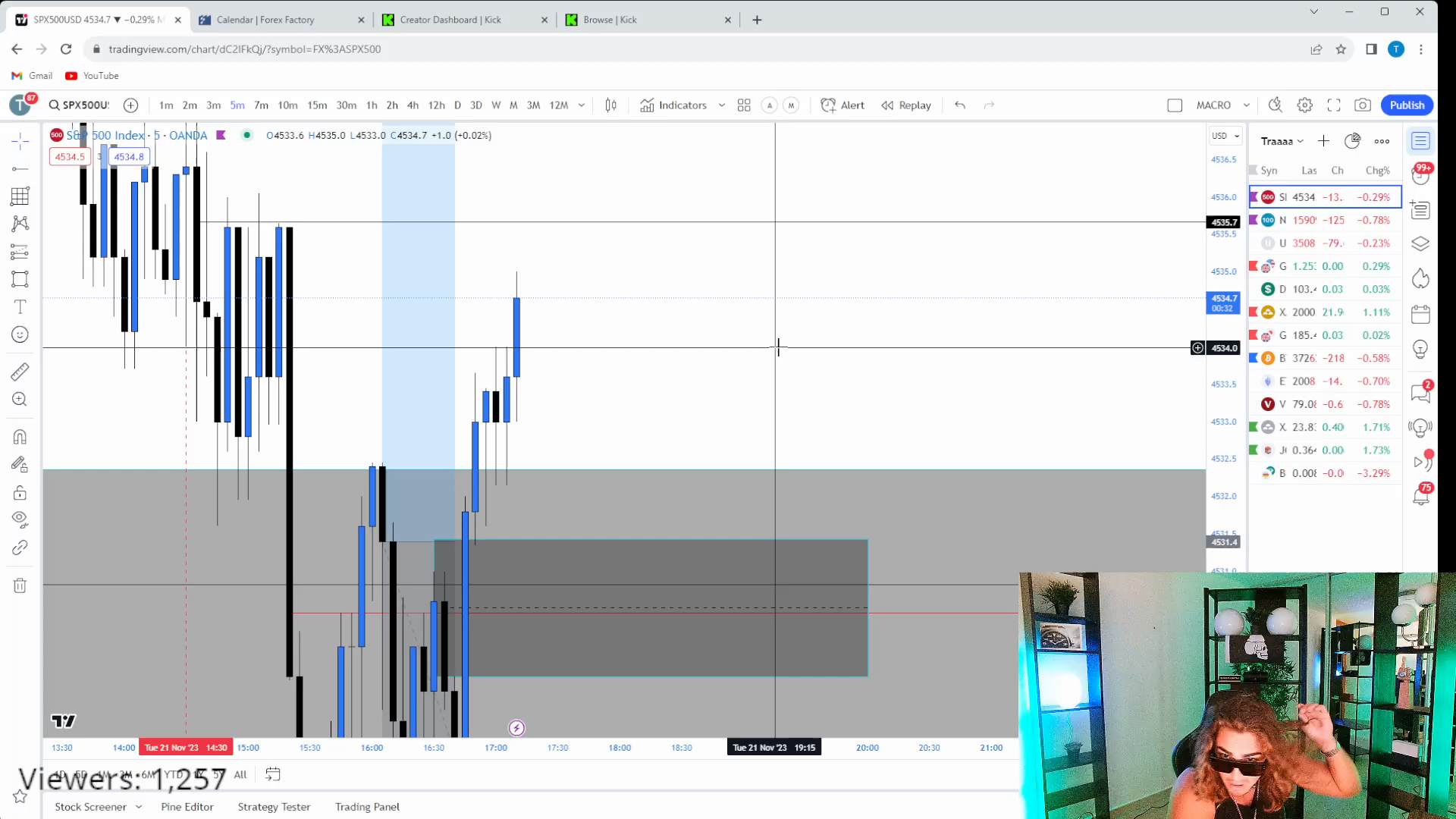Open the Fibonacci retracement tool
The height and width of the screenshot is (819, 1456).
click(20, 196)
